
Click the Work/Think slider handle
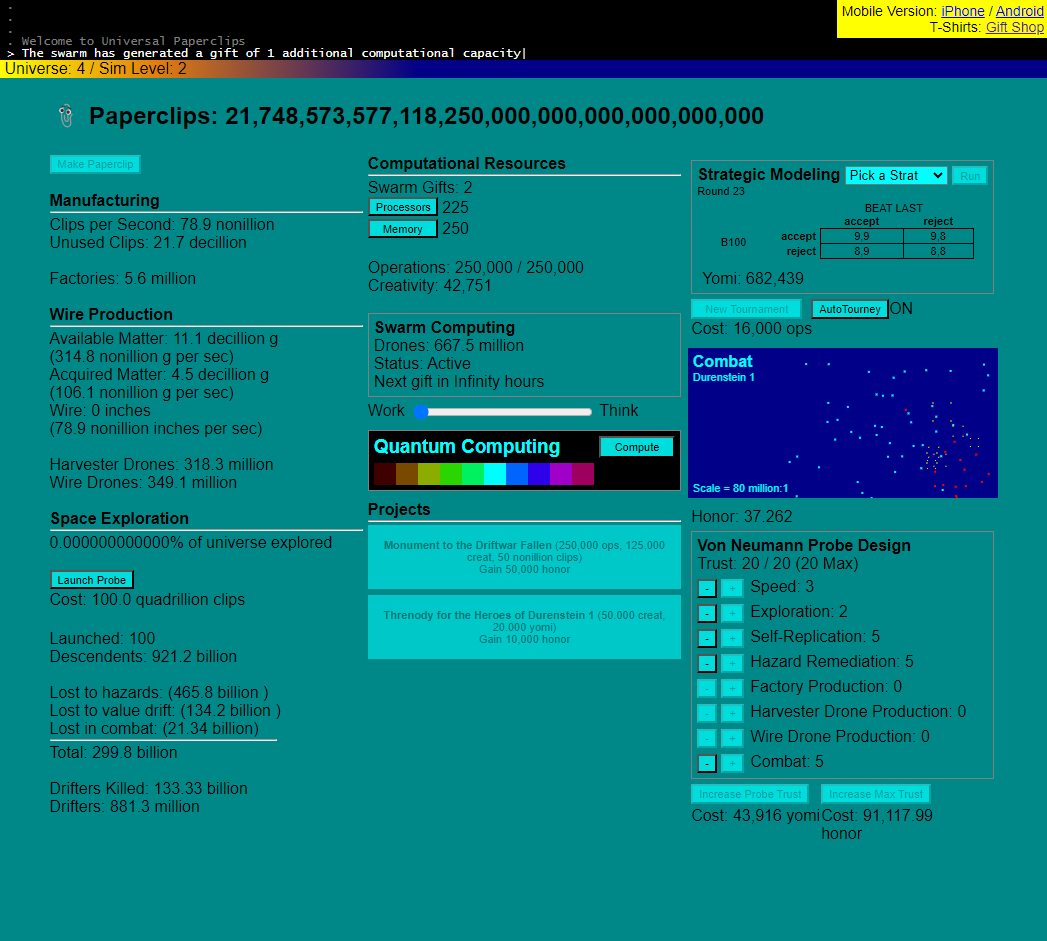point(421,411)
